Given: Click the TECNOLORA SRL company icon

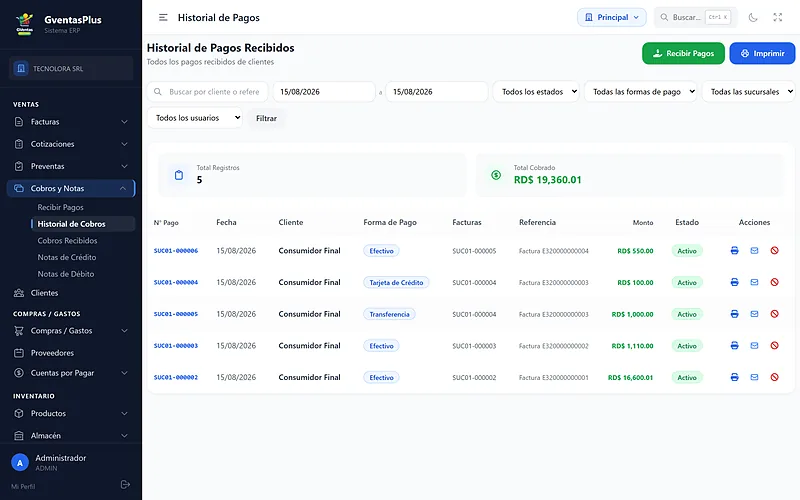Looking at the screenshot, I should click(20, 68).
